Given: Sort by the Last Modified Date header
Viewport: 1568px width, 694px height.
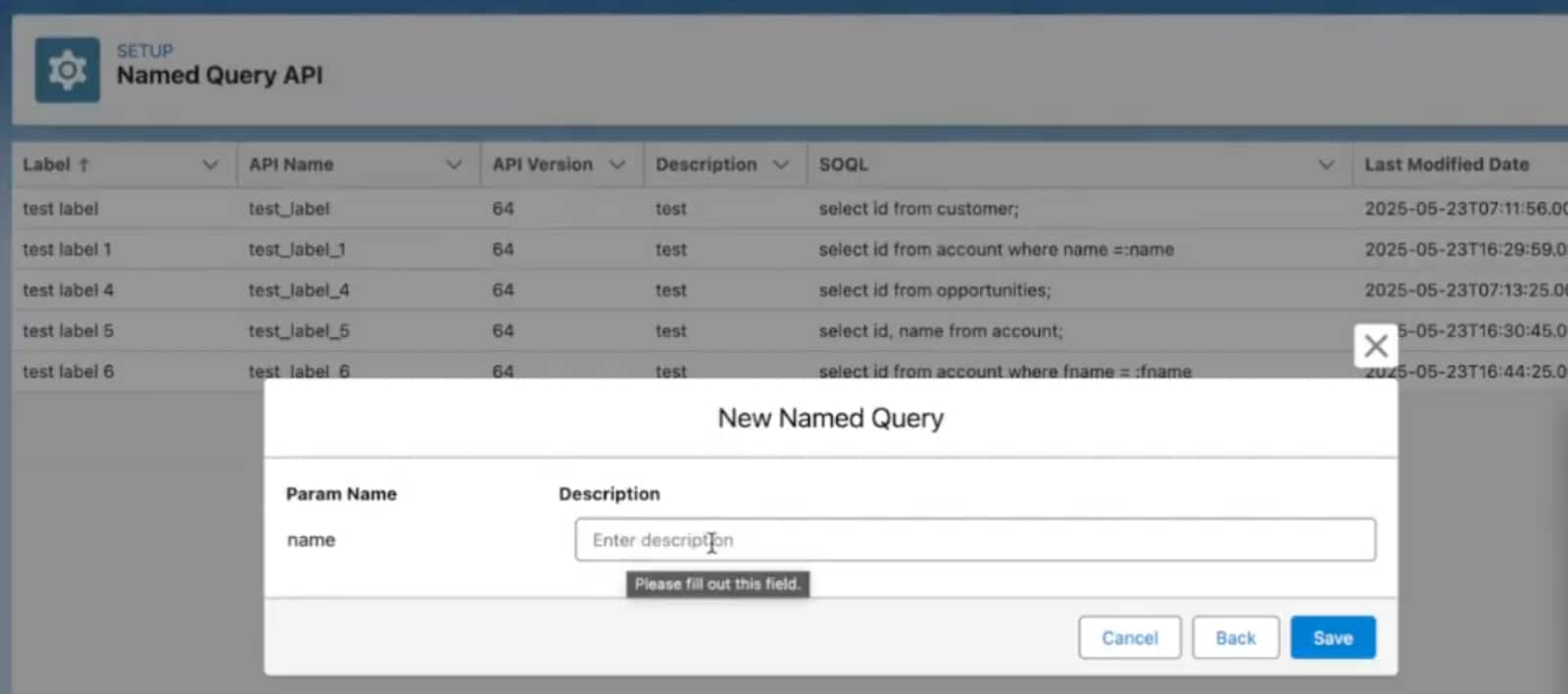Looking at the screenshot, I should pyautogui.click(x=1445, y=165).
